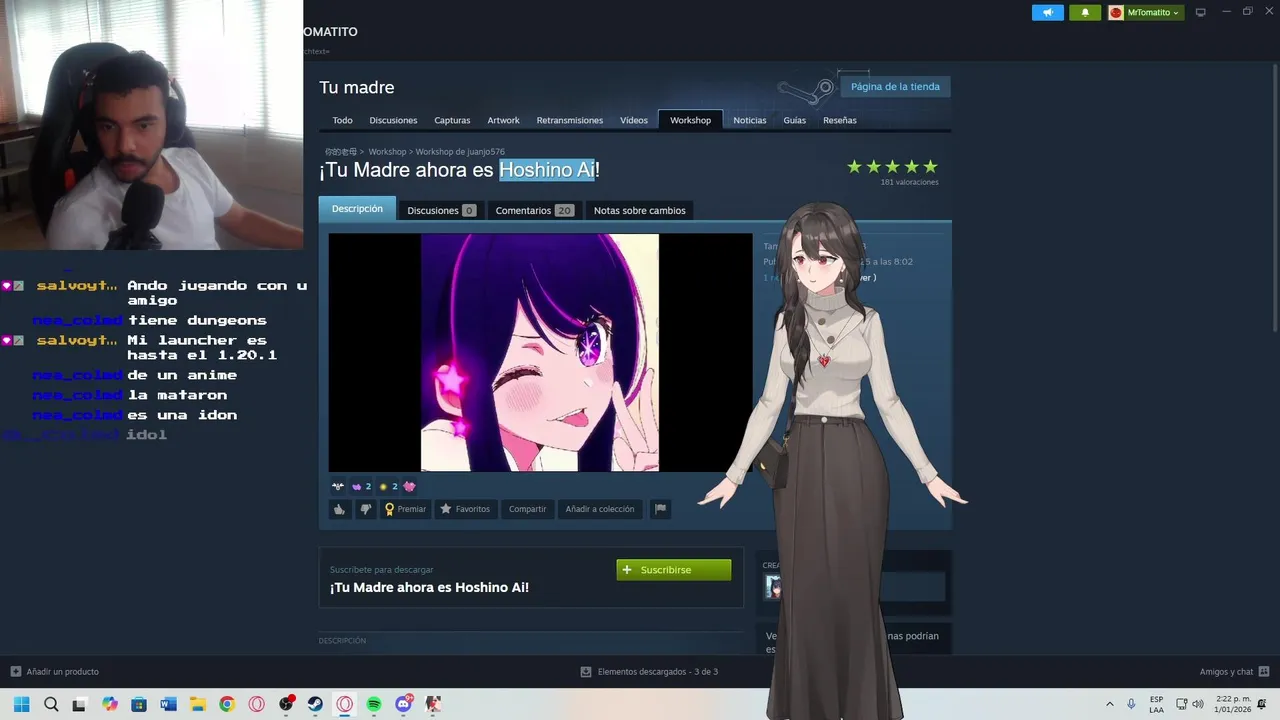The image size is (1280, 720).
Task: Select the Descripción item tab
Action: tap(357, 209)
